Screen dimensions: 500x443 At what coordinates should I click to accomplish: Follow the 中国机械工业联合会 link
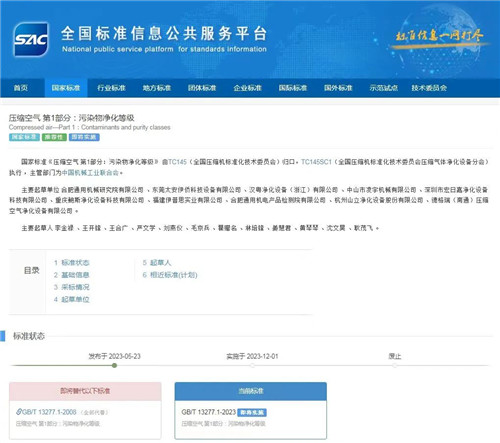pyautogui.click(x=90, y=173)
